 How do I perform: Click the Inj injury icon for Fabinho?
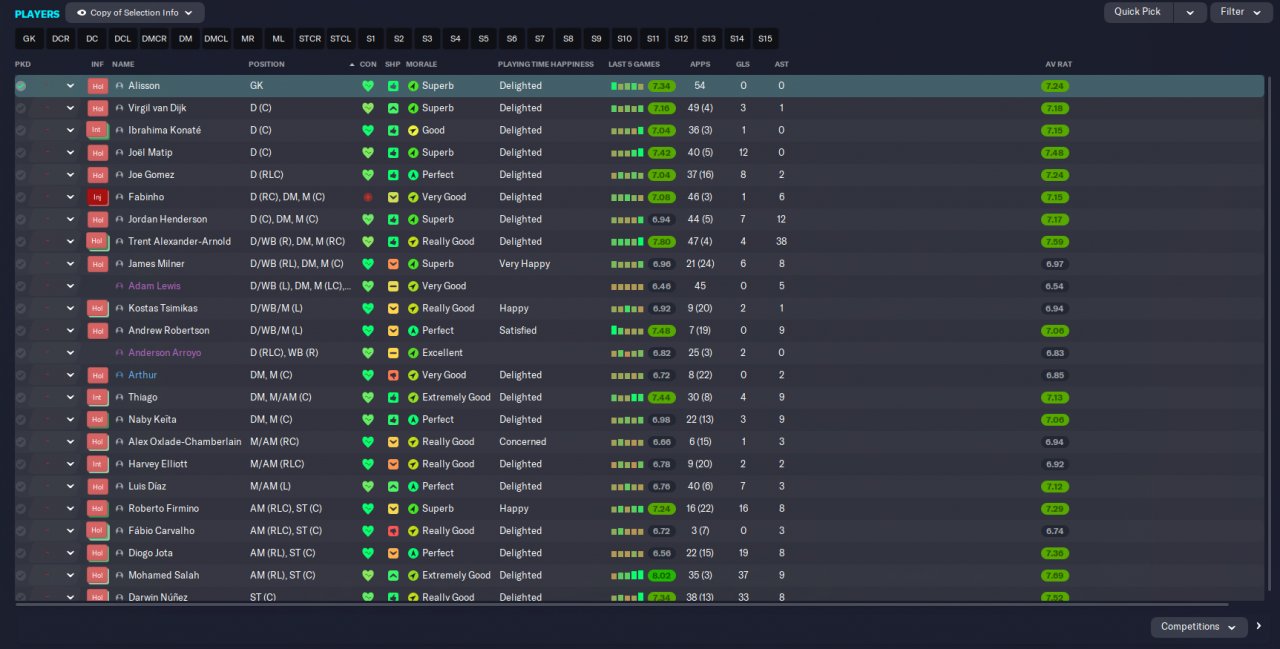tap(97, 197)
